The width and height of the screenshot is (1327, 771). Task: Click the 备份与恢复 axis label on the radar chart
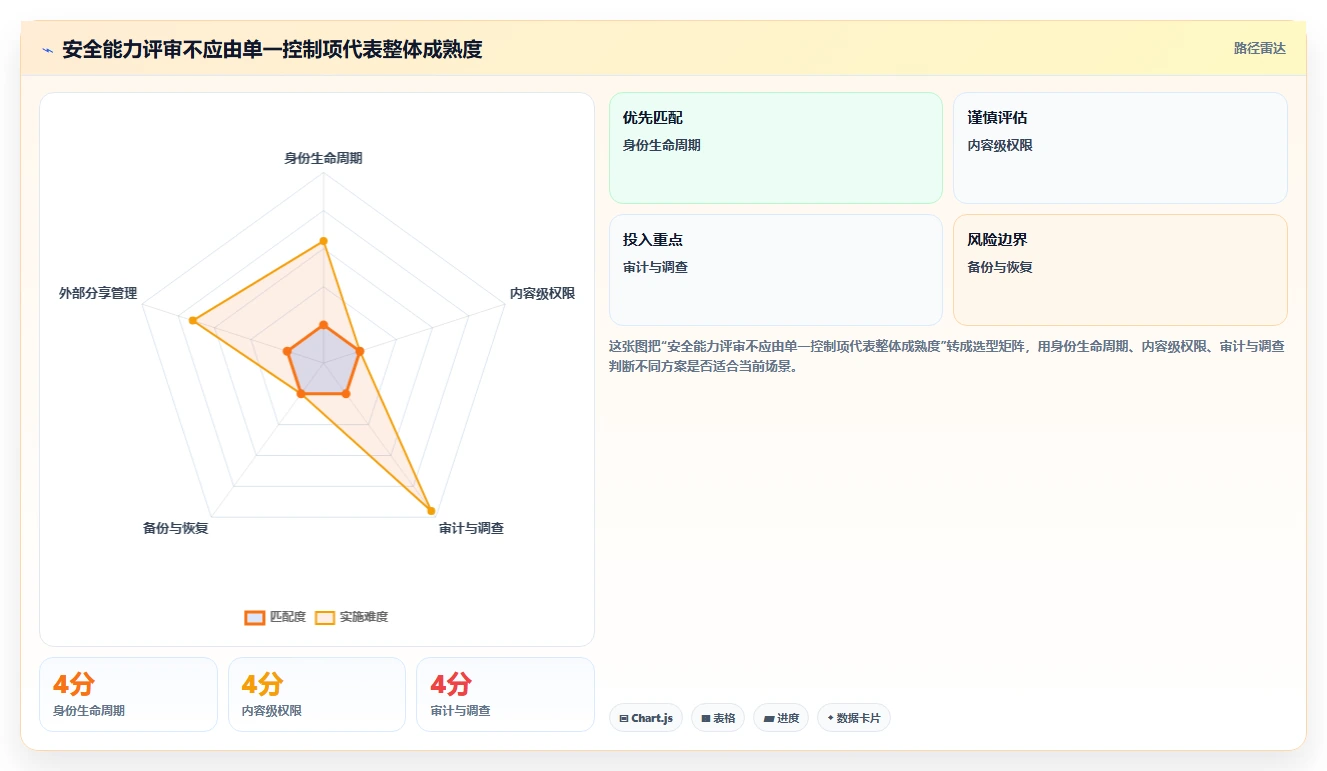pos(175,528)
